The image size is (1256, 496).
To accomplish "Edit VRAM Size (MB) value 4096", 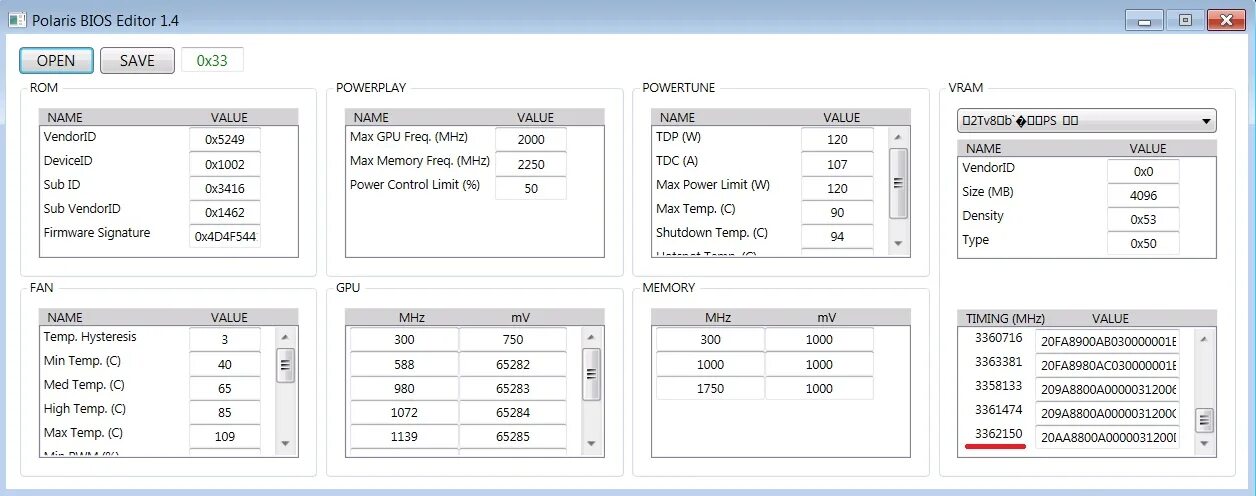I will pos(1143,195).
